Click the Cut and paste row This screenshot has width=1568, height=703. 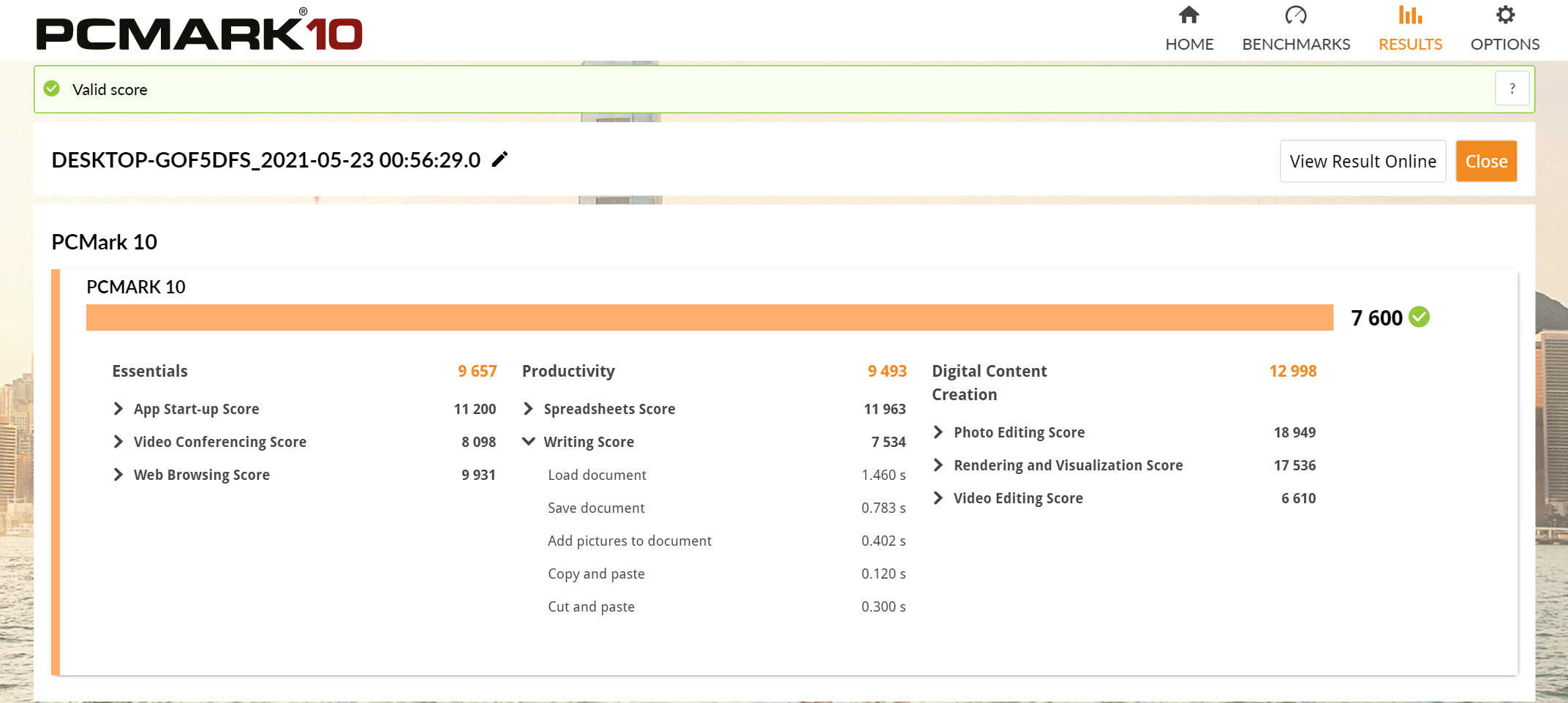tap(727, 606)
